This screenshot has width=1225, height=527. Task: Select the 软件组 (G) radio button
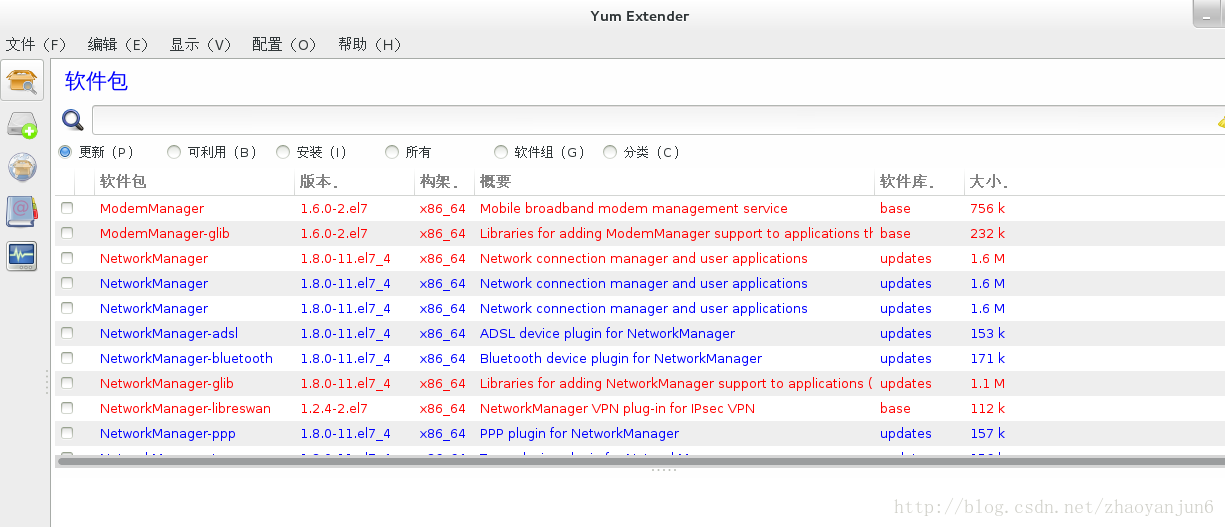[501, 152]
